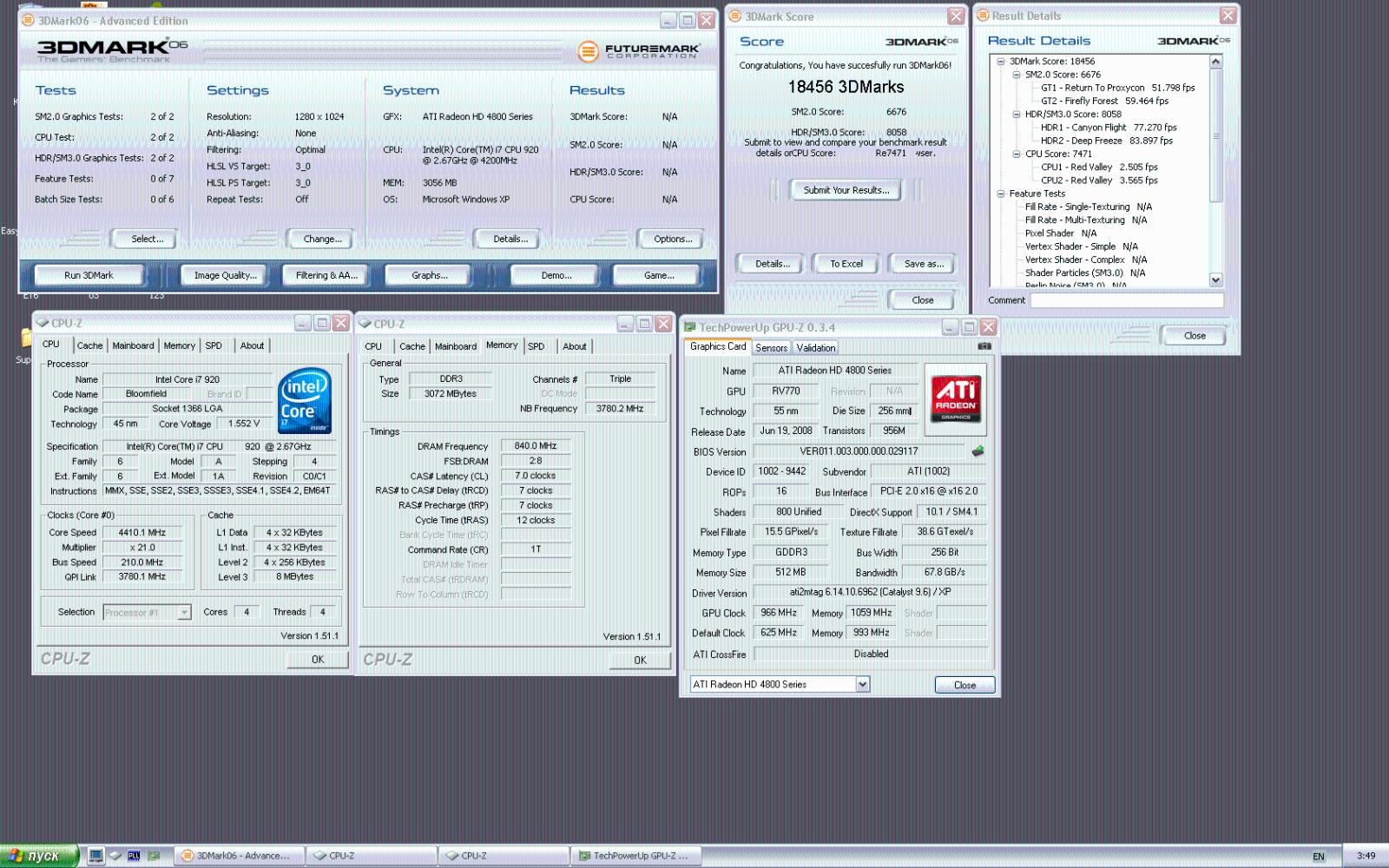
Task: Close the 3DMark Score window
Action: (x=956, y=16)
